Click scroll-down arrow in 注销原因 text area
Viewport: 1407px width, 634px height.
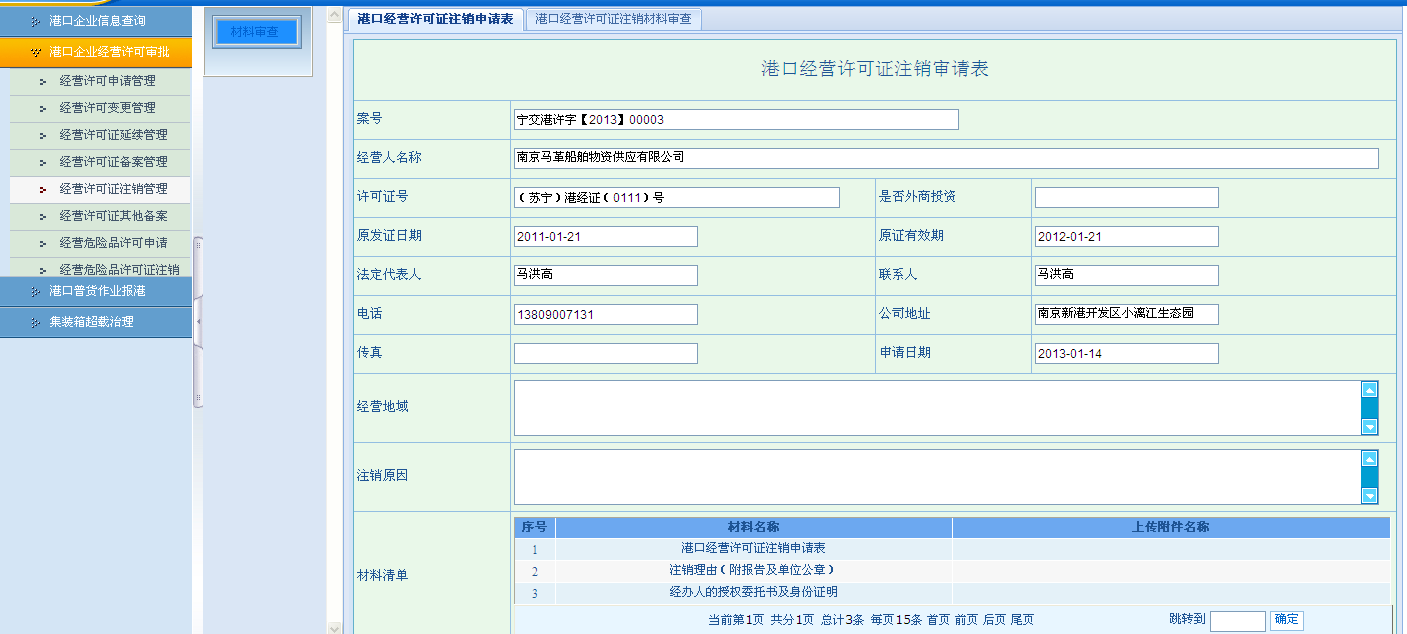(x=1369, y=495)
